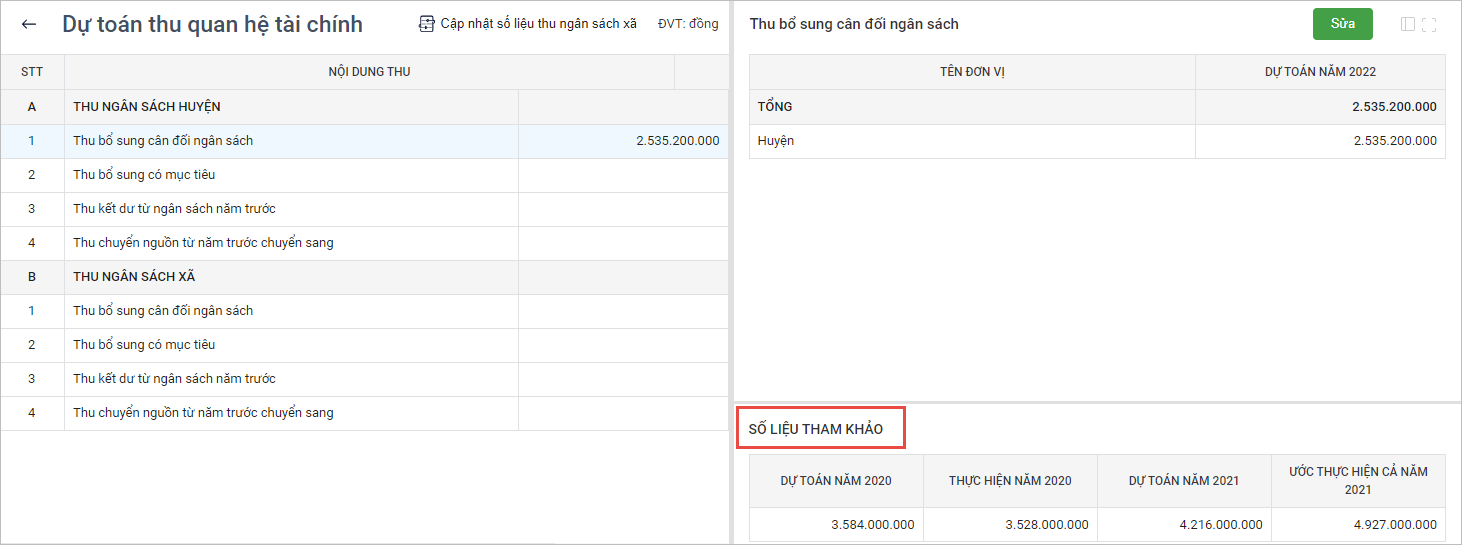Viewport: 1462px width, 545px height.
Task: Expand detail panel to full screen
Action: click(x=1428, y=25)
